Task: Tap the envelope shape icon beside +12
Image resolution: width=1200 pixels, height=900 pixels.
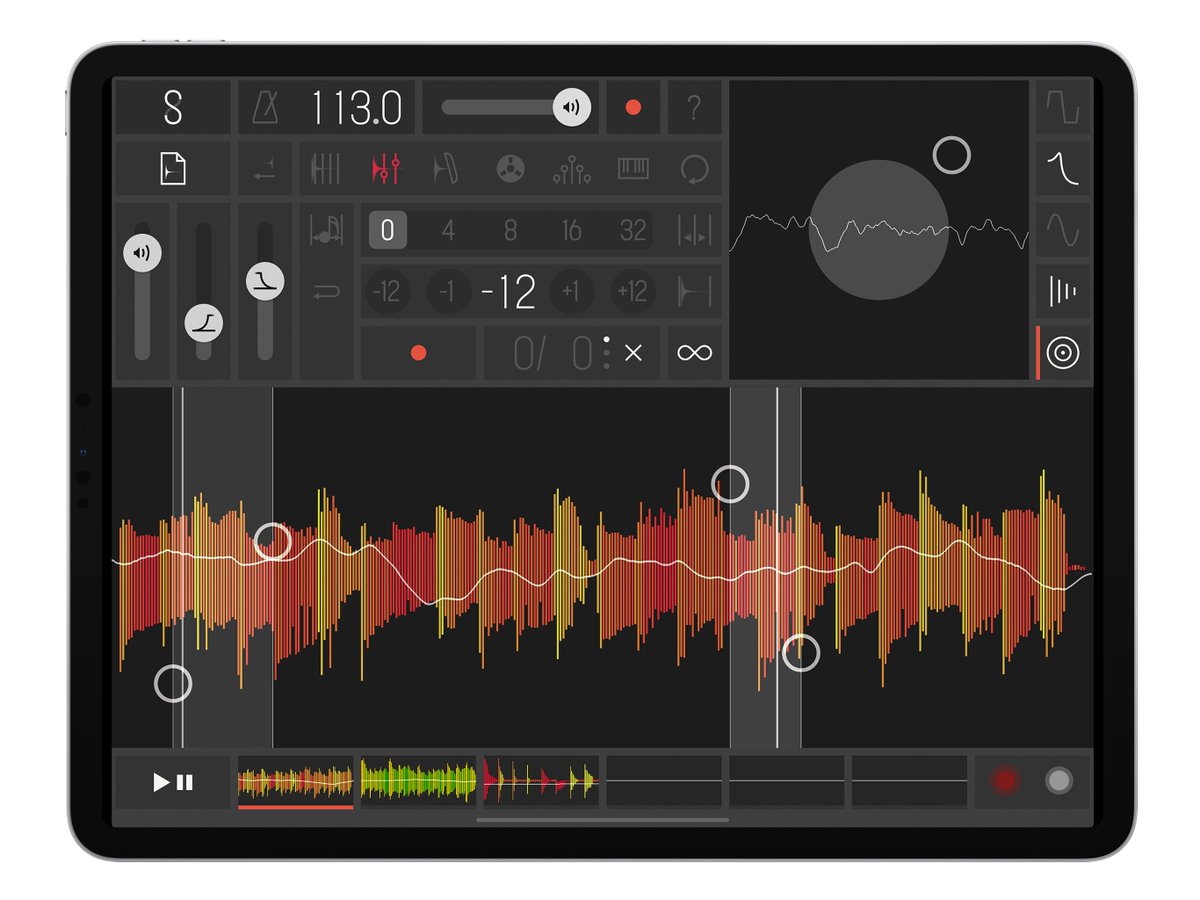Action: (694, 292)
